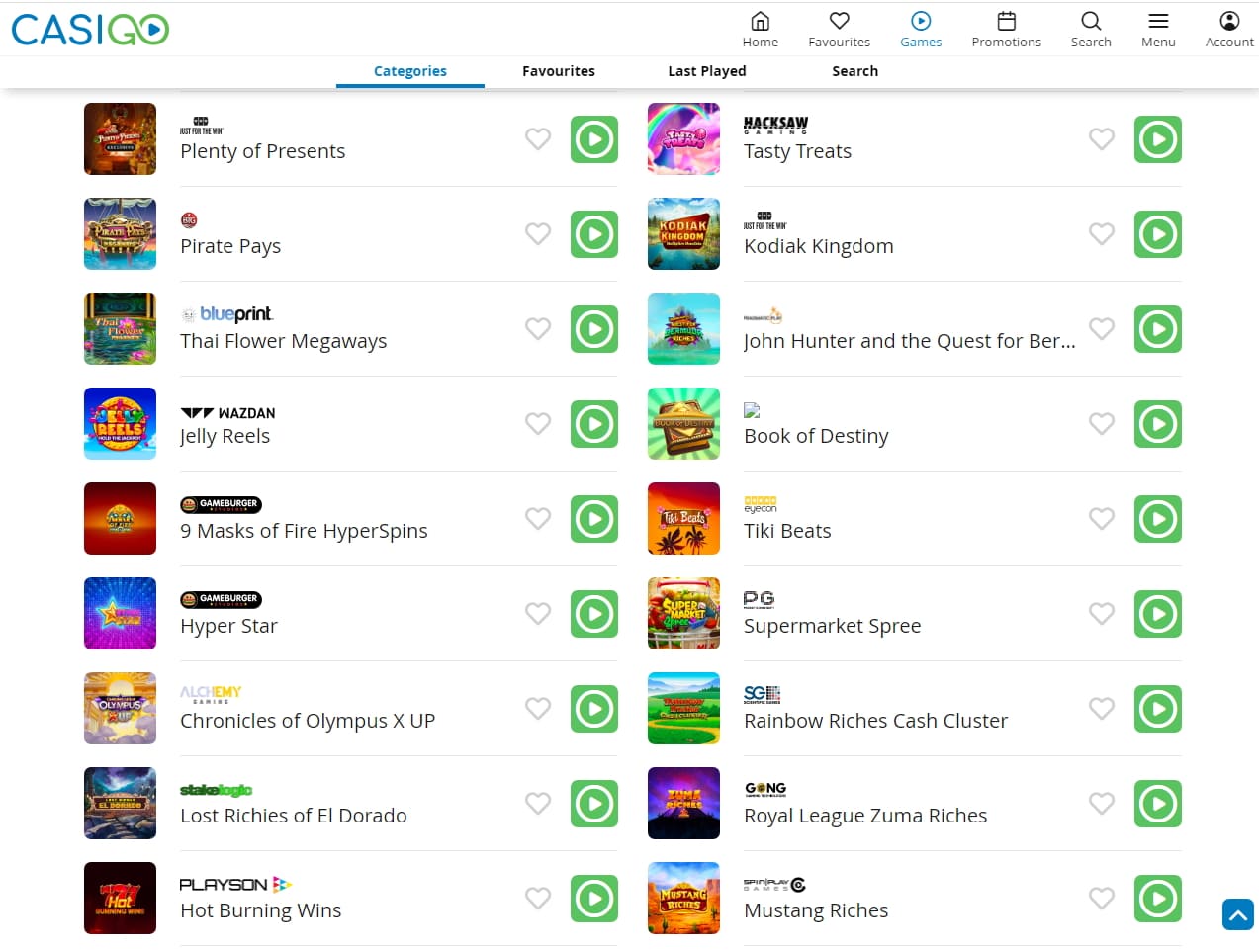Play Mustang Riches

(1158, 899)
